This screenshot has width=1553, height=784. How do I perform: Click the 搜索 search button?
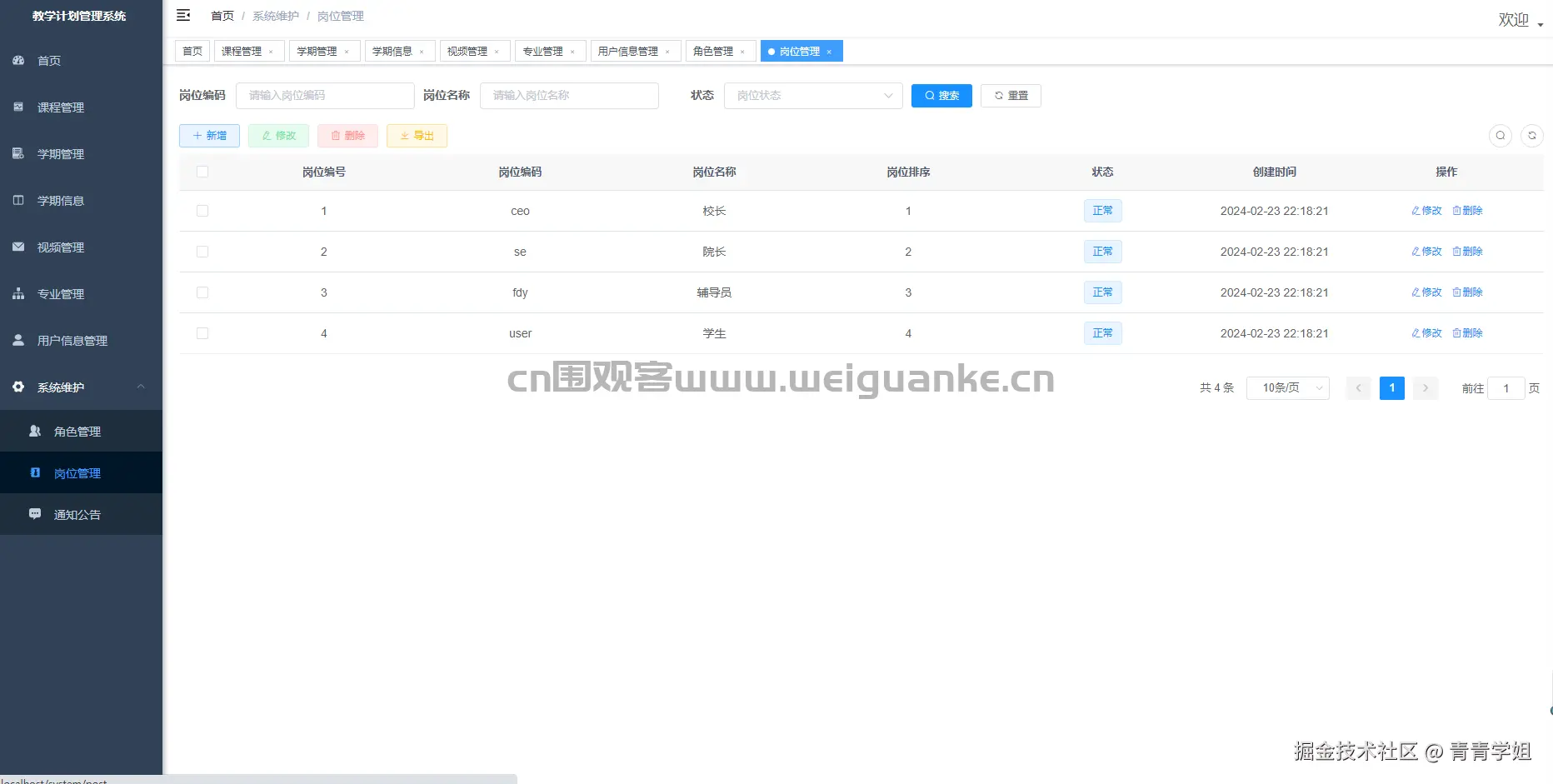pos(941,96)
